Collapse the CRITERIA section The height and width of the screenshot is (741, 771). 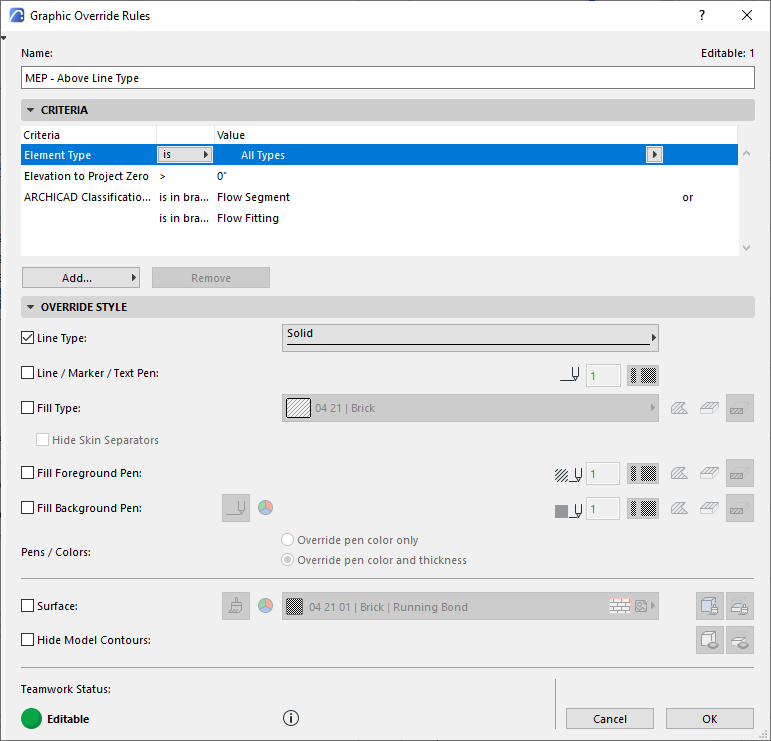point(30,110)
